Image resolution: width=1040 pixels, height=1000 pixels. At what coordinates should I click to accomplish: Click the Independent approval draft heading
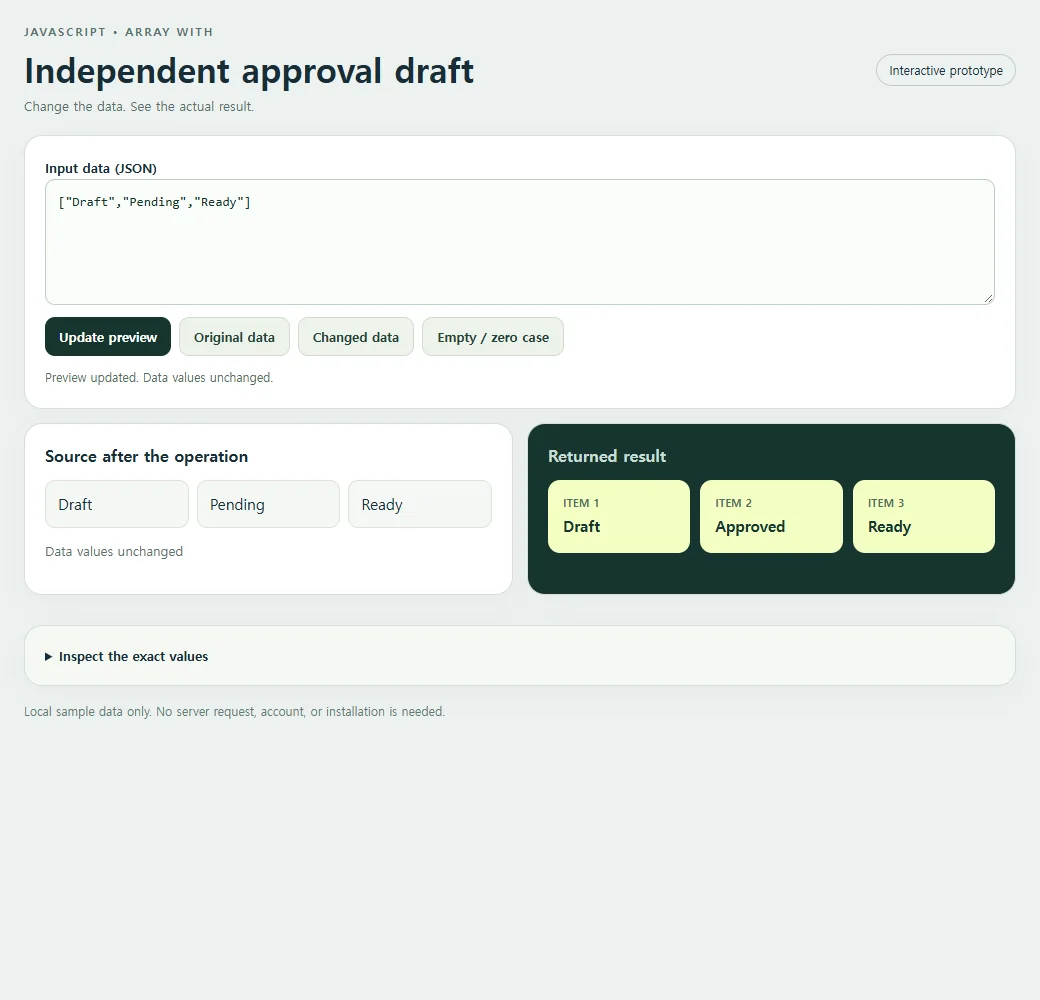[249, 71]
